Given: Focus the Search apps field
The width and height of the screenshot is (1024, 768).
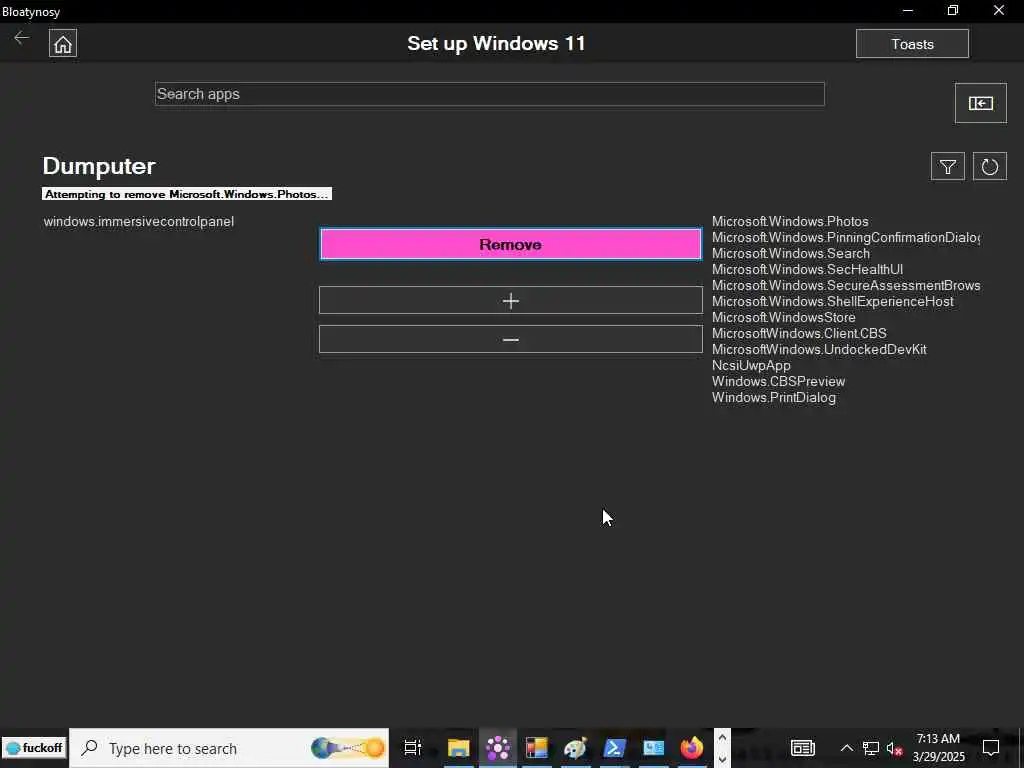Looking at the screenshot, I should click(490, 94).
